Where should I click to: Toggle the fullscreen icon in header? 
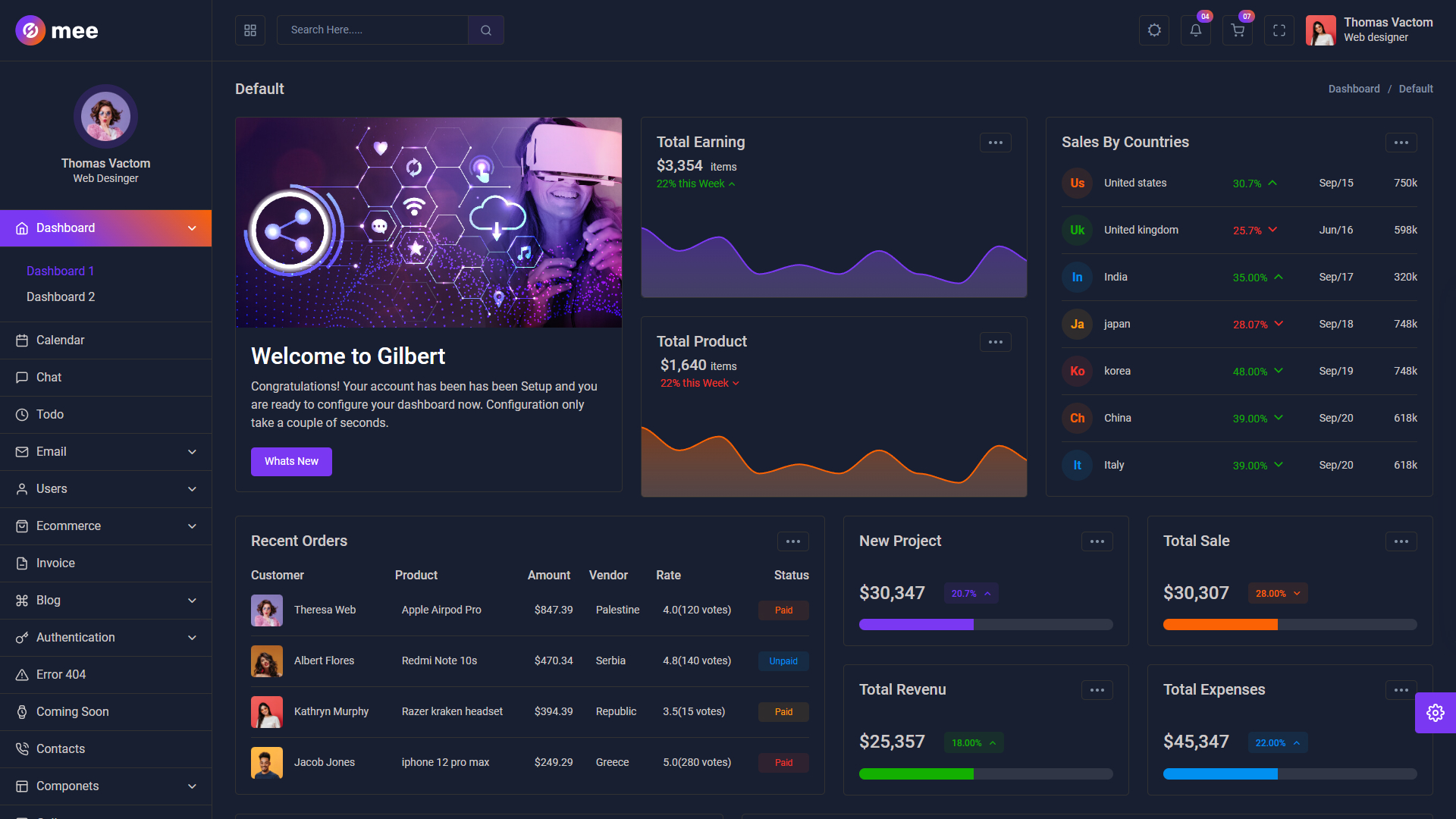[1279, 30]
